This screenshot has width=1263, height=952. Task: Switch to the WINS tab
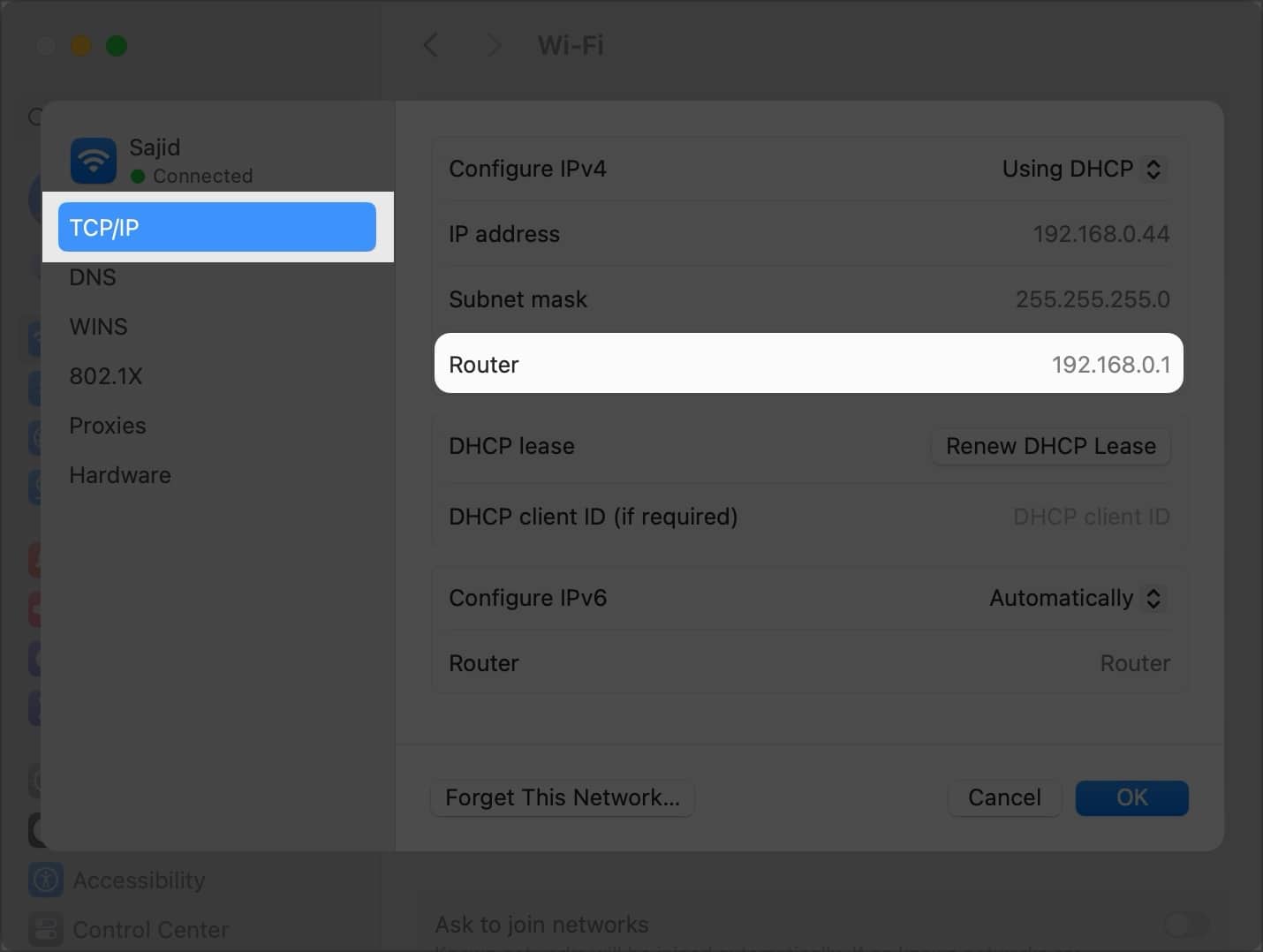pyautogui.click(x=98, y=327)
